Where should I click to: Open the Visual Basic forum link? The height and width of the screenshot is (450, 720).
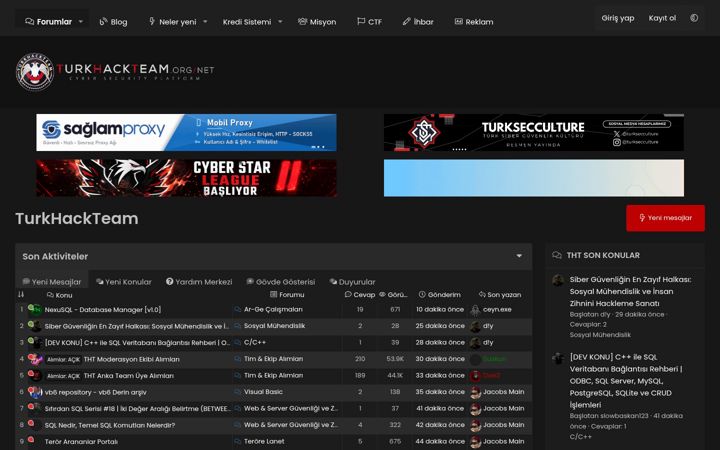[x=263, y=392]
